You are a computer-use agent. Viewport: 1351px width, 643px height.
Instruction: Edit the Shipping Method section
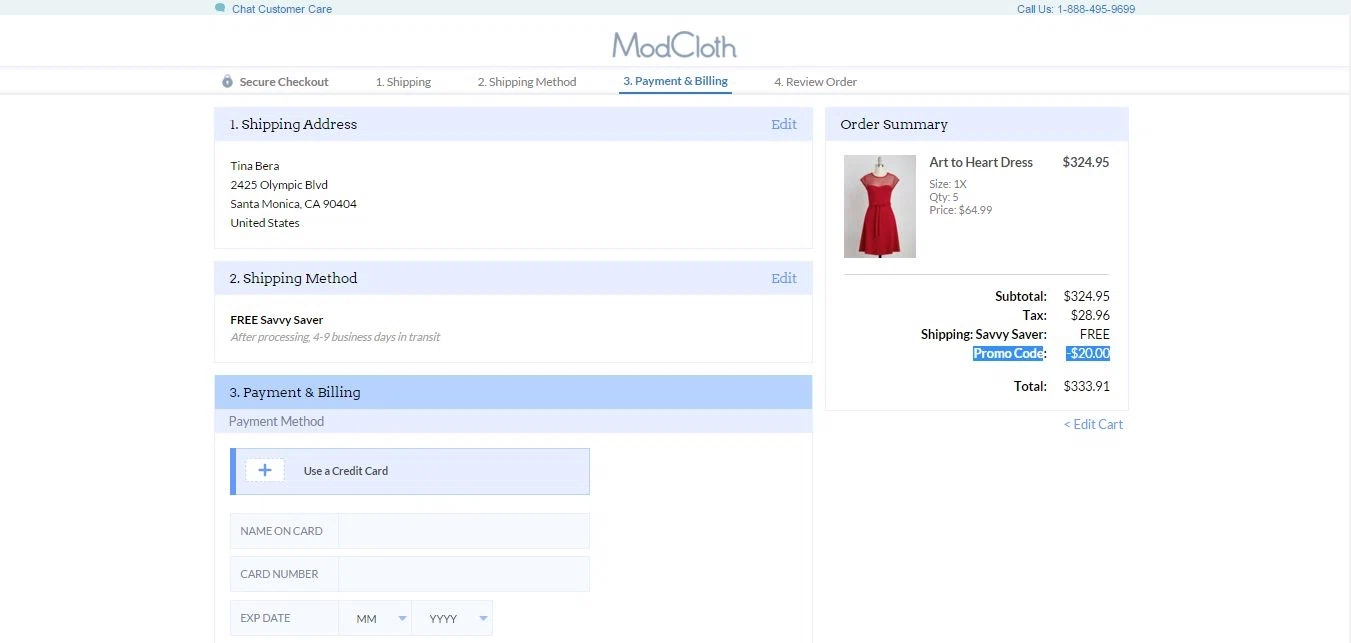point(784,278)
